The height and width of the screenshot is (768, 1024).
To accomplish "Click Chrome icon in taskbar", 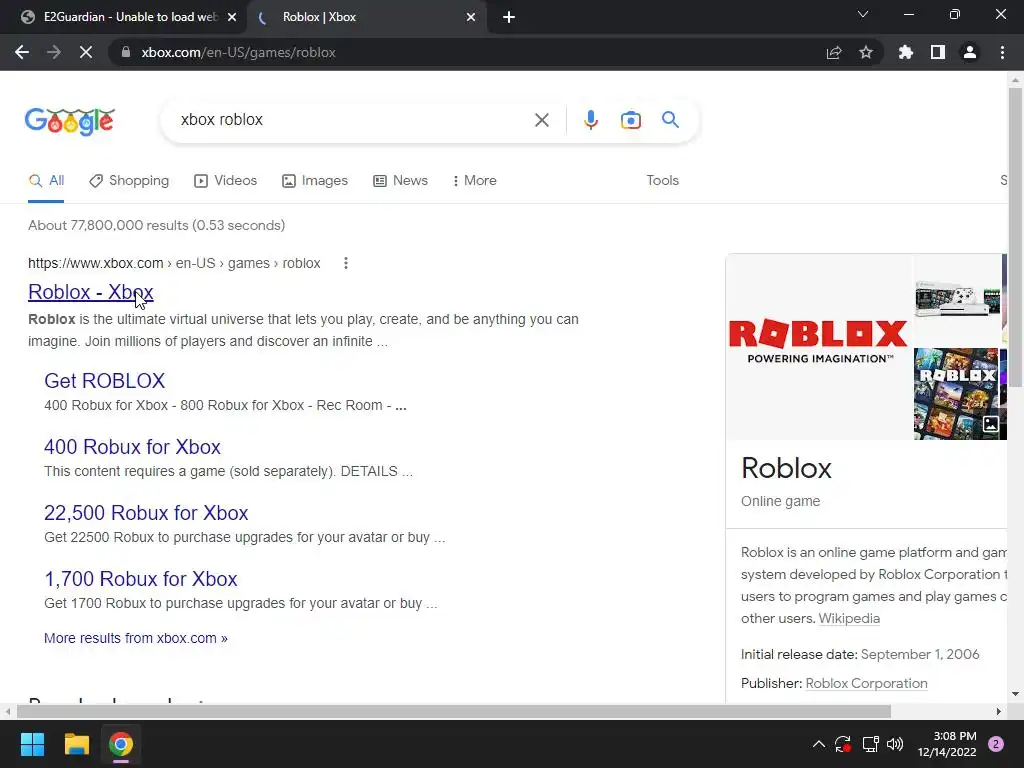I will click(x=121, y=744).
